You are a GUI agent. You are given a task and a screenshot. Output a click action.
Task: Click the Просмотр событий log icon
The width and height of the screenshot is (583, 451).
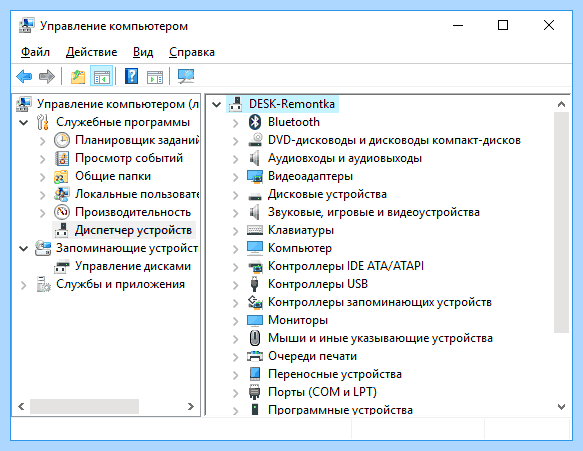(x=62, y=158)
